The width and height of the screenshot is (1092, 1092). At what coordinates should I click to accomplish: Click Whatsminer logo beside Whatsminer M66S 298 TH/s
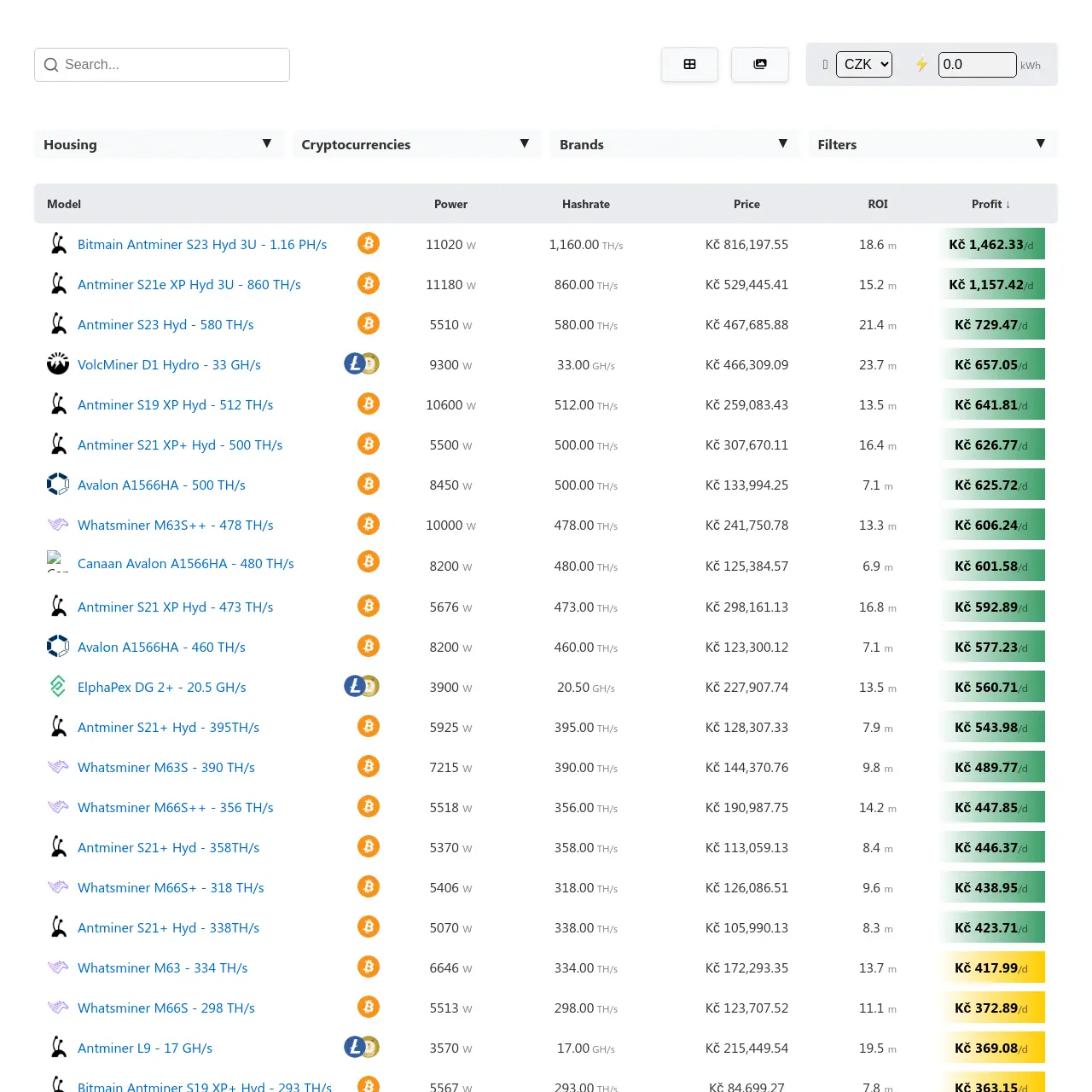(x=58, y=1008)
